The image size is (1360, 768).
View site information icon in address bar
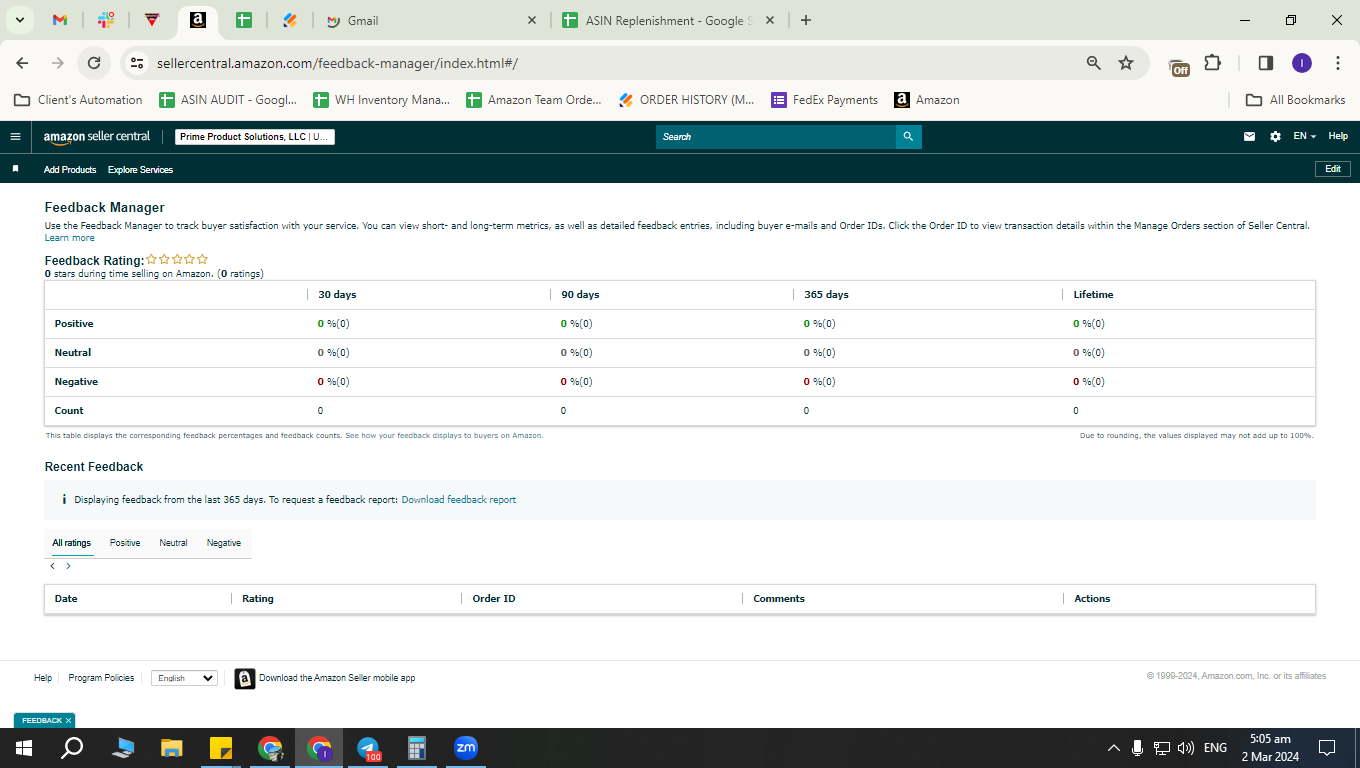[x=137, y=63]
